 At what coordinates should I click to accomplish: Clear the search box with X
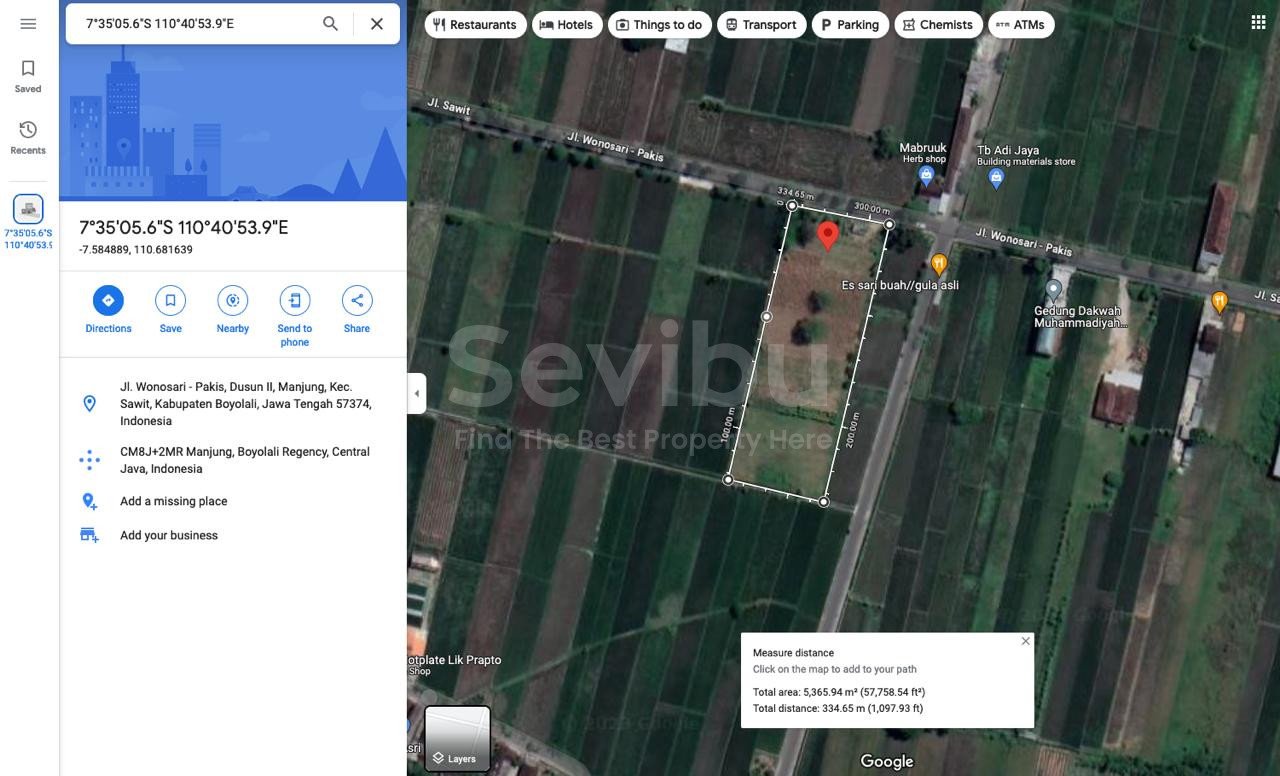click(x=377, y=24)
